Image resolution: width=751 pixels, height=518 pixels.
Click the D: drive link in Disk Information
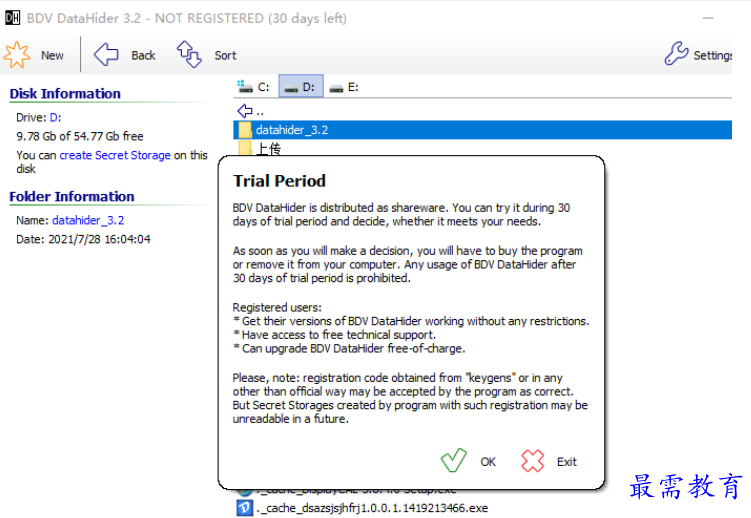[x=56, y=117]
